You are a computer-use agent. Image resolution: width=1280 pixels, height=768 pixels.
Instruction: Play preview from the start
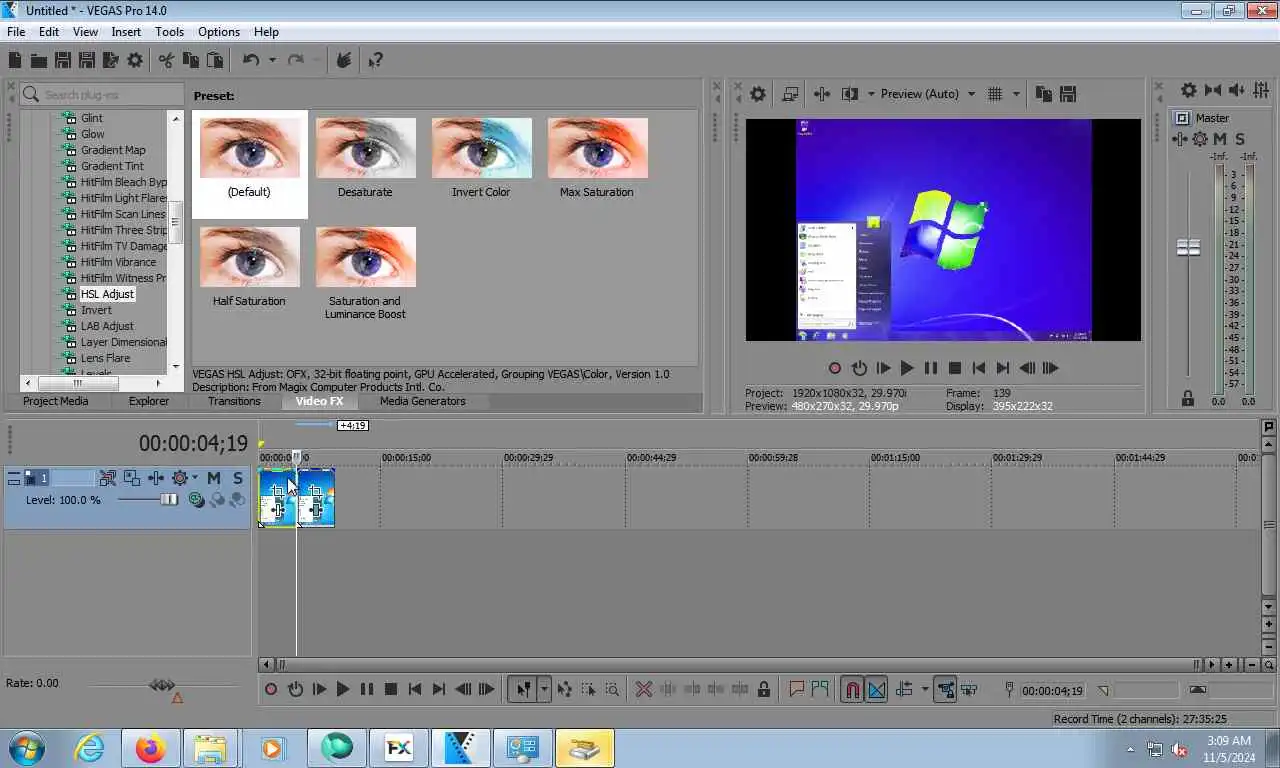pos(883,368)
